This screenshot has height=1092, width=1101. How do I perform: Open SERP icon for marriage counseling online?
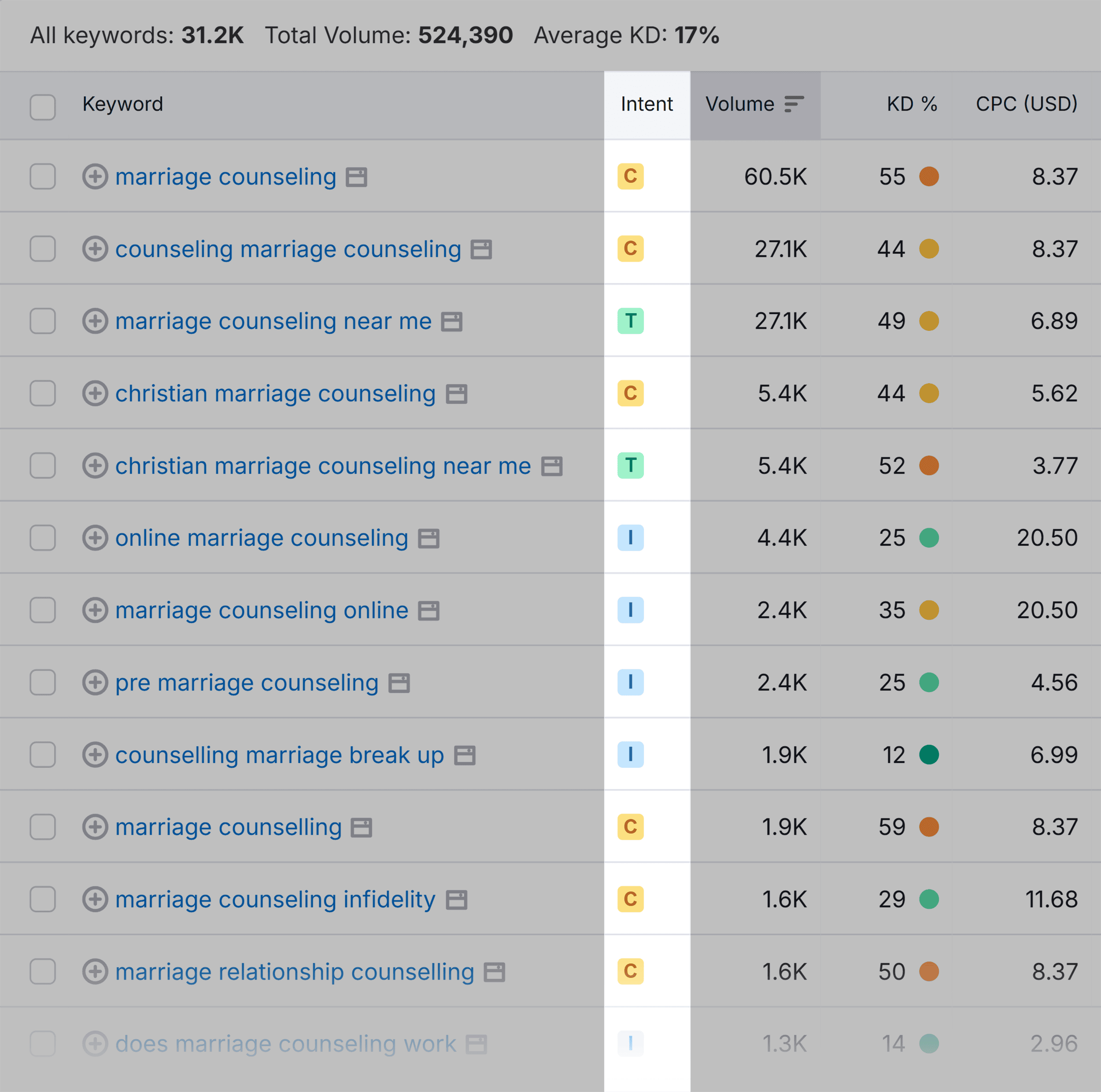429,611
